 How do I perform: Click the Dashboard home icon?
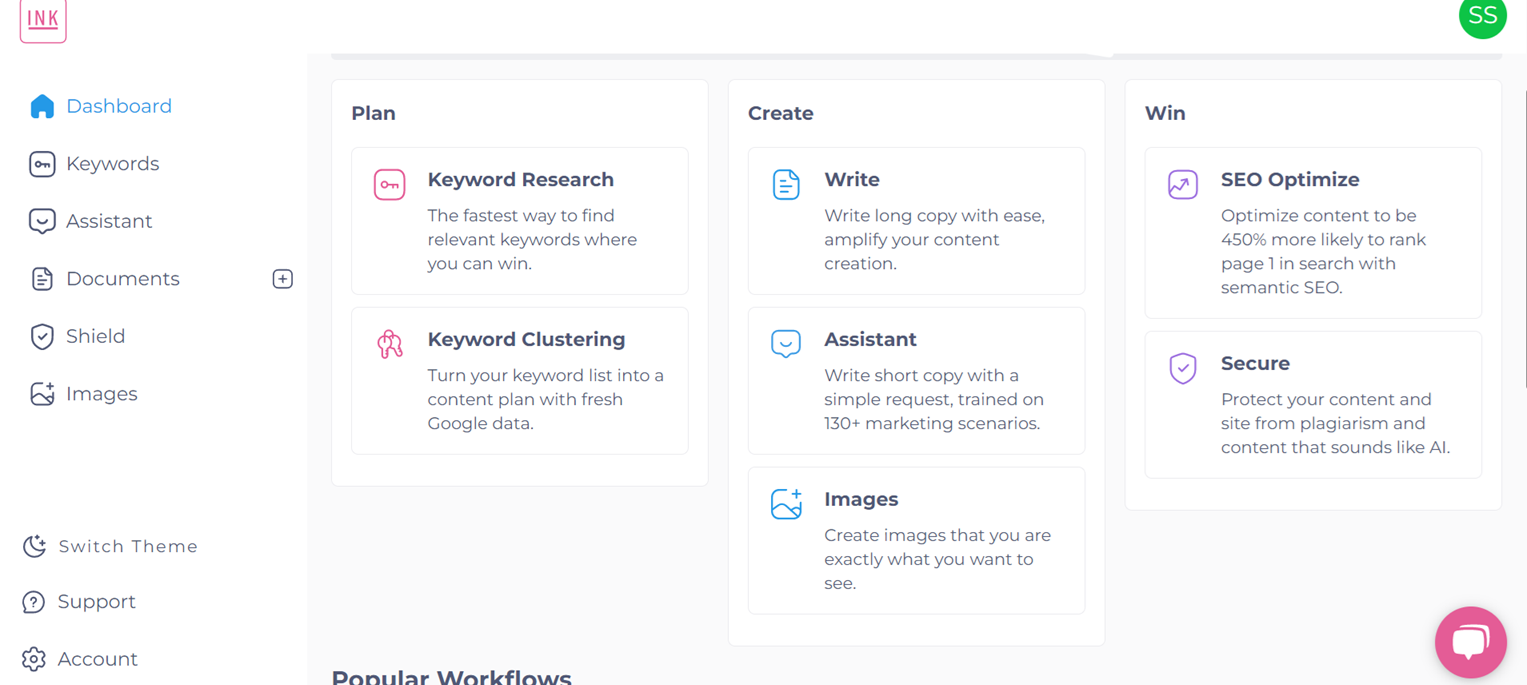point(42,106)
